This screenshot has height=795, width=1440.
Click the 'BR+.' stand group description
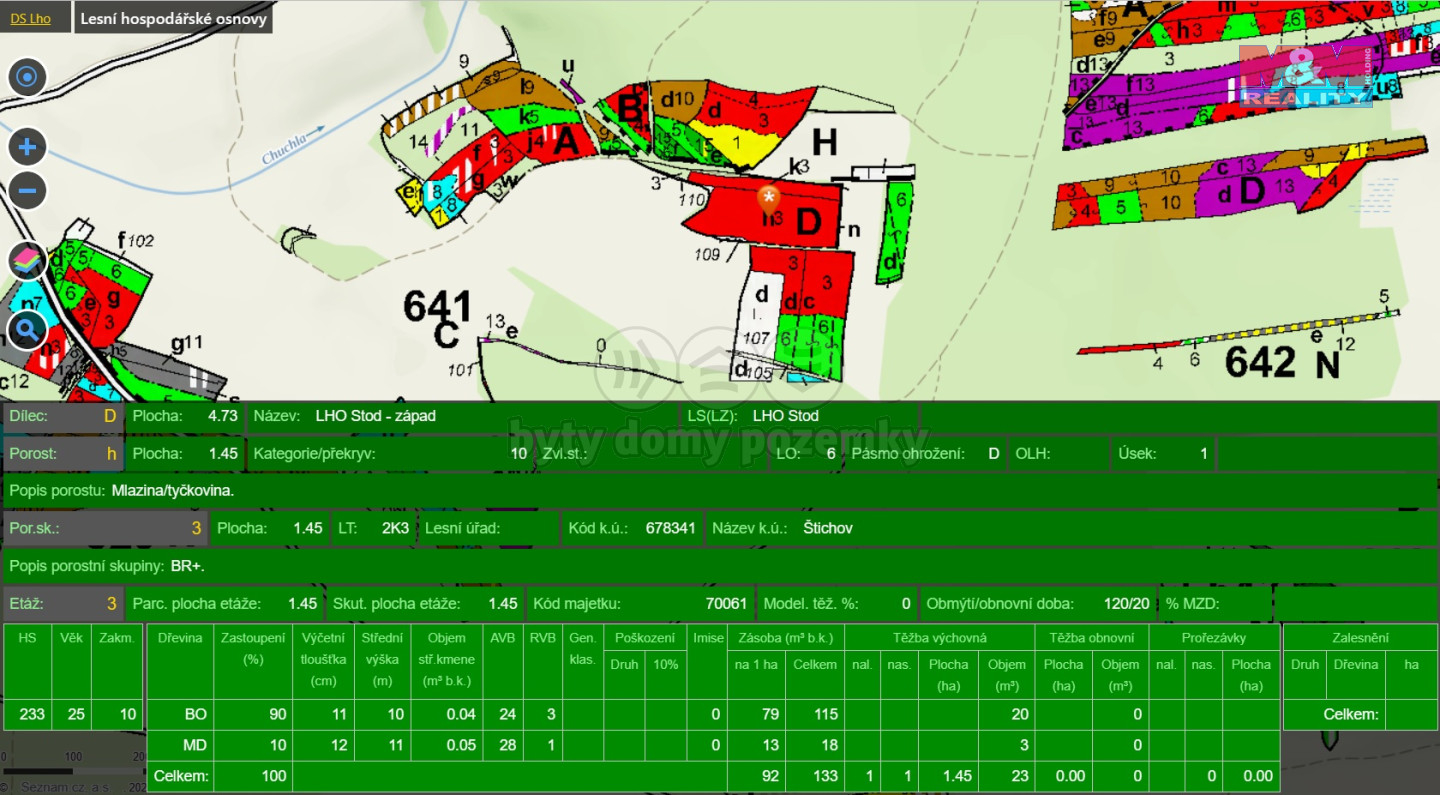pos(188,566)
